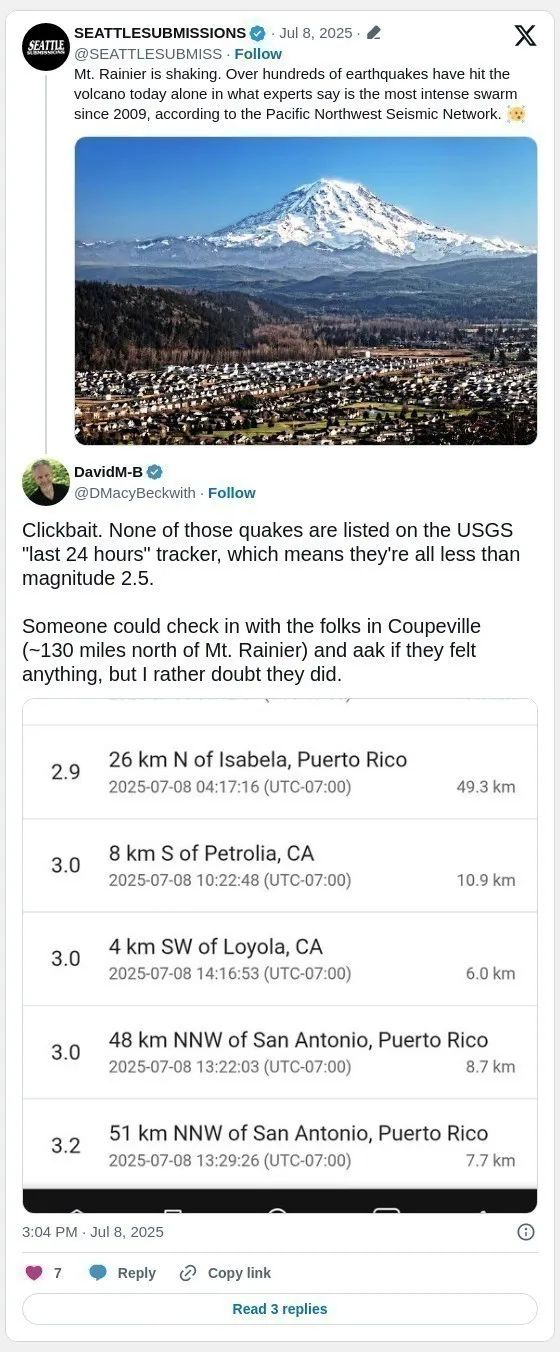The image size is (560, 1352).
Task: Like the tweet with heart icon
Action: (x=34, y=1273)
